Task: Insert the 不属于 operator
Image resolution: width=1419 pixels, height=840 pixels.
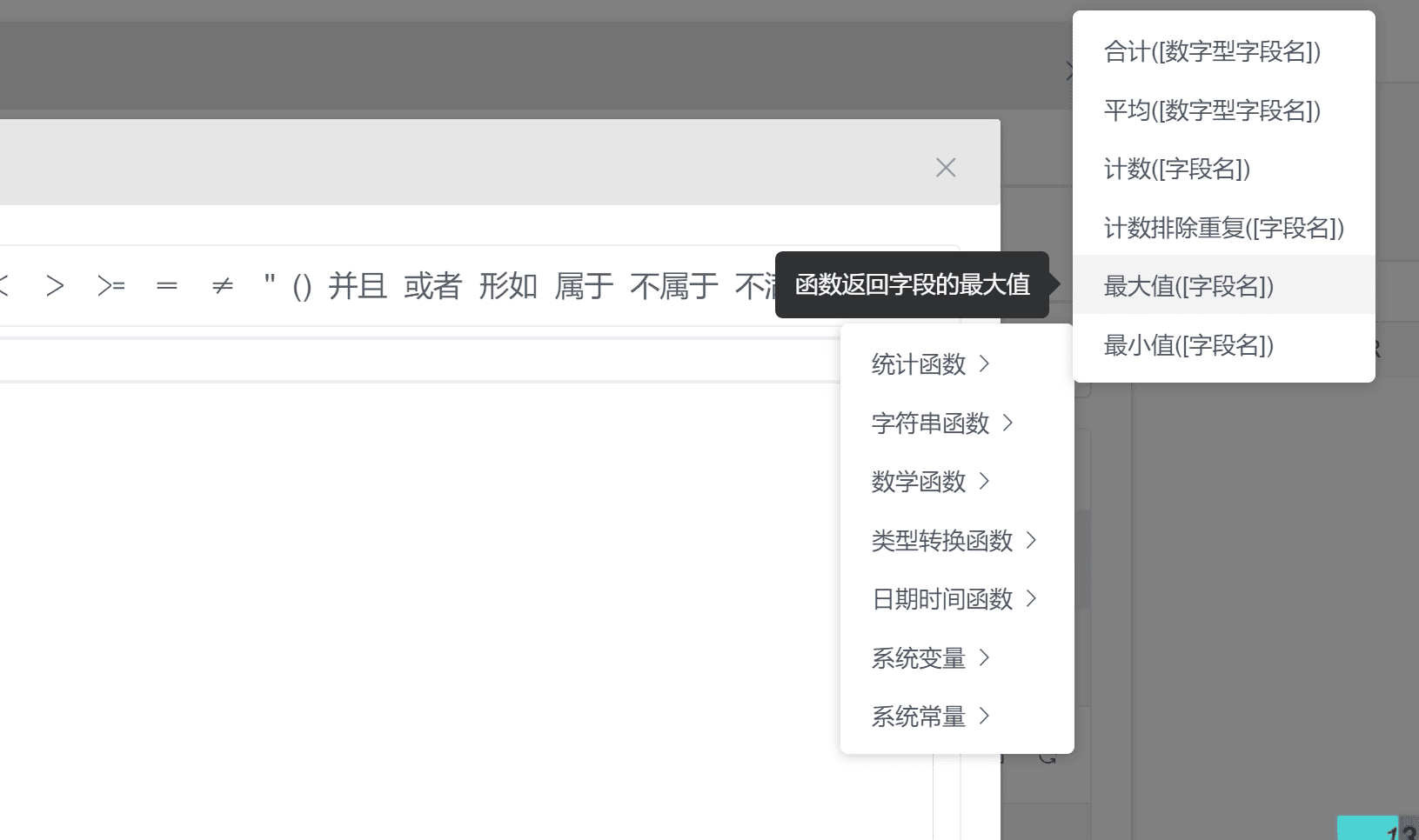Action: [674, 285]
